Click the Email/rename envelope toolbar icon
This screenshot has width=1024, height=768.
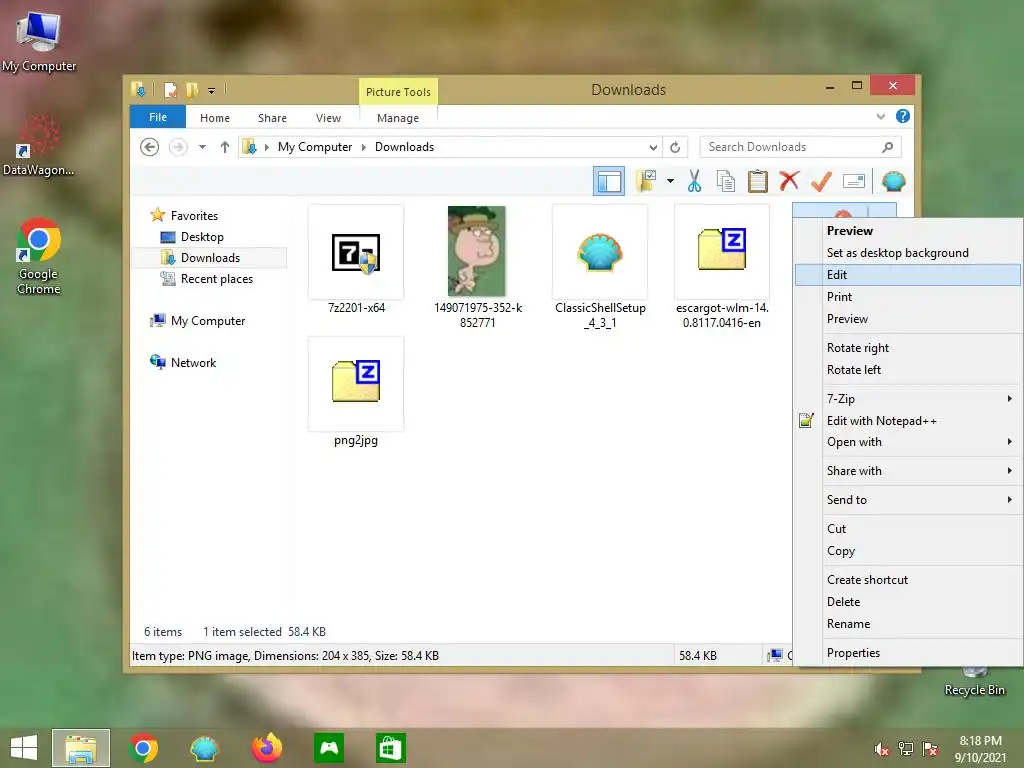(x=854, y=181)
